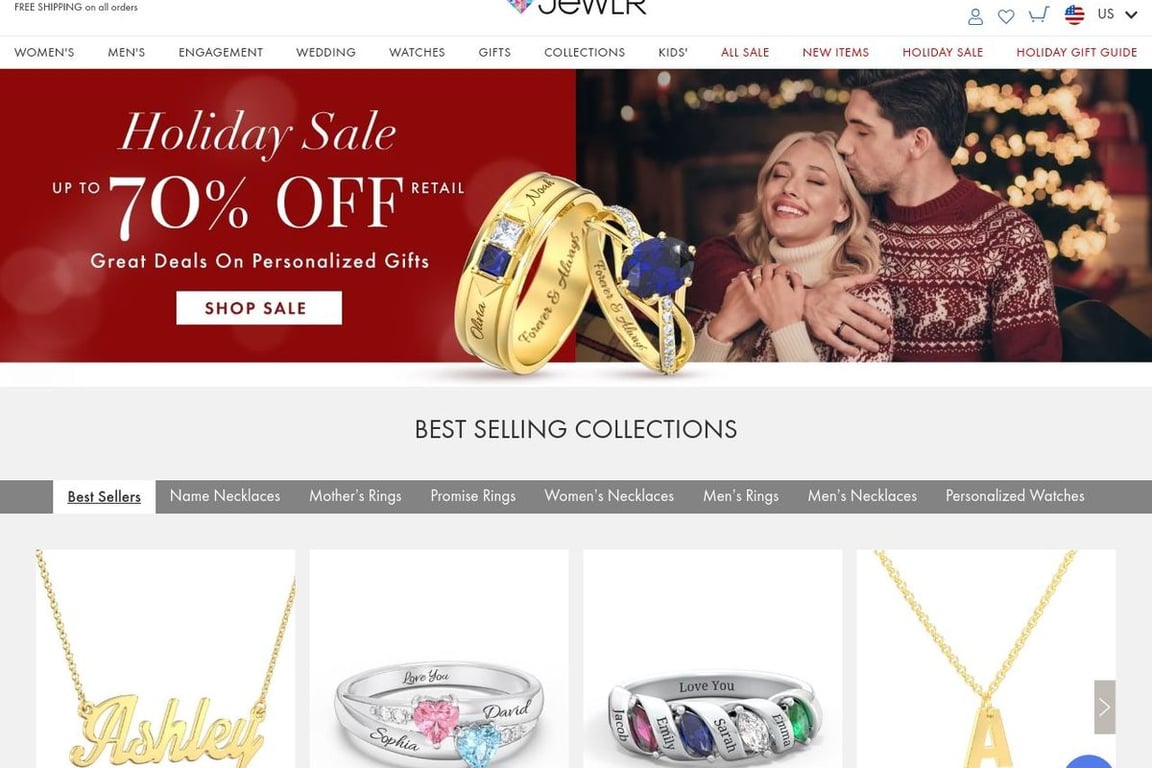The width and height of the screenshot is (1152, 768).
Task: Open the user account icon
Action: click(x=975, y=16)
